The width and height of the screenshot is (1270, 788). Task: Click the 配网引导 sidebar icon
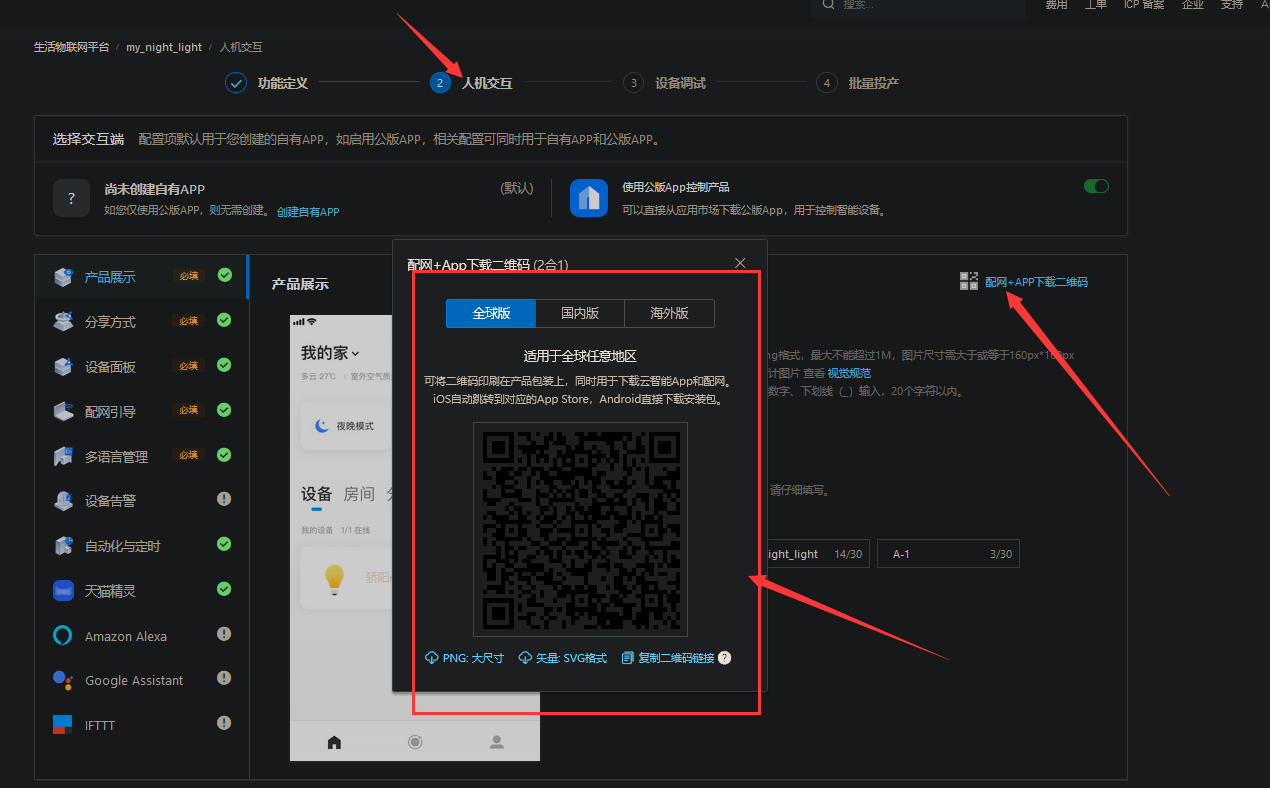pos(63,411)
